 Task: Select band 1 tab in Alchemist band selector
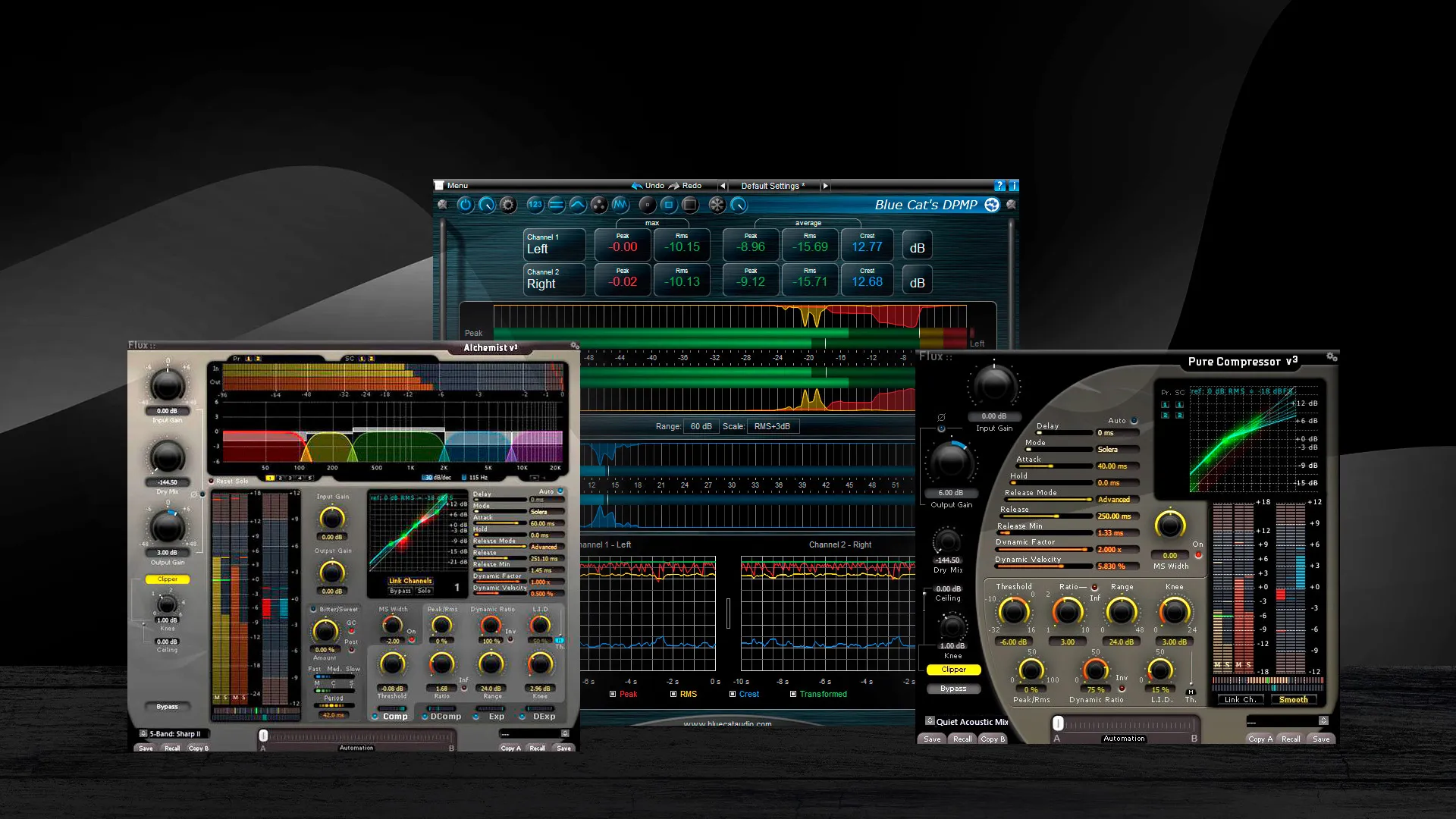(x=270, y=478)
